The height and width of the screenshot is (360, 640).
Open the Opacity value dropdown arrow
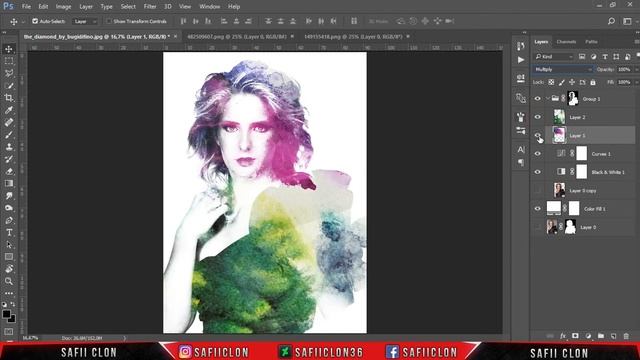coord(637,69)
